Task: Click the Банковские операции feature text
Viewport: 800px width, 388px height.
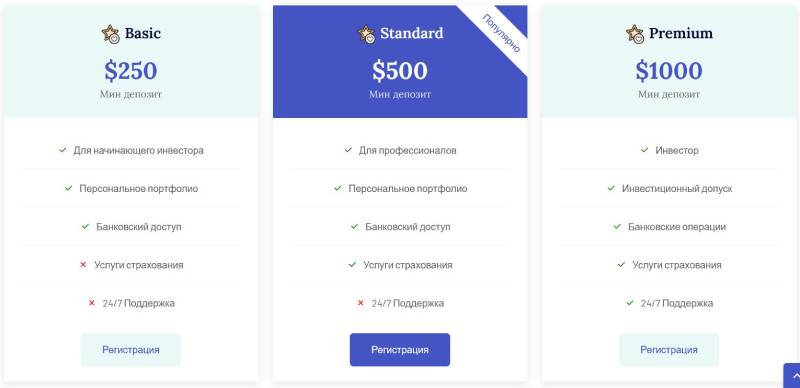Action: (x=677, y=227)
